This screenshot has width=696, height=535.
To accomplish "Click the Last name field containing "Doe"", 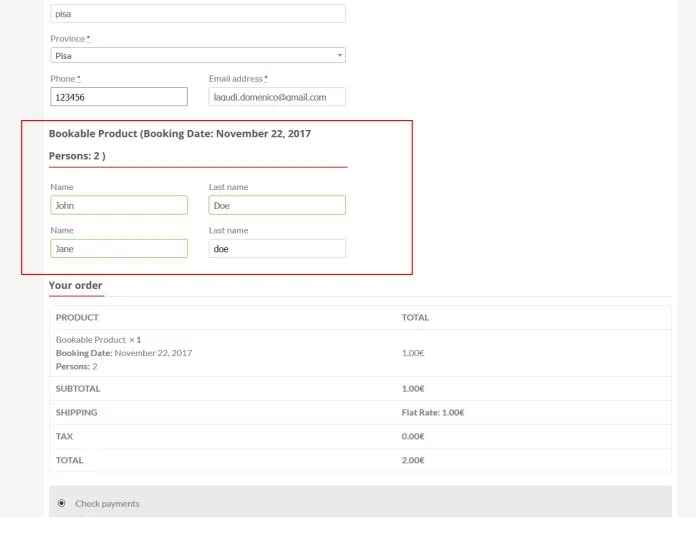I will point(276,205).
